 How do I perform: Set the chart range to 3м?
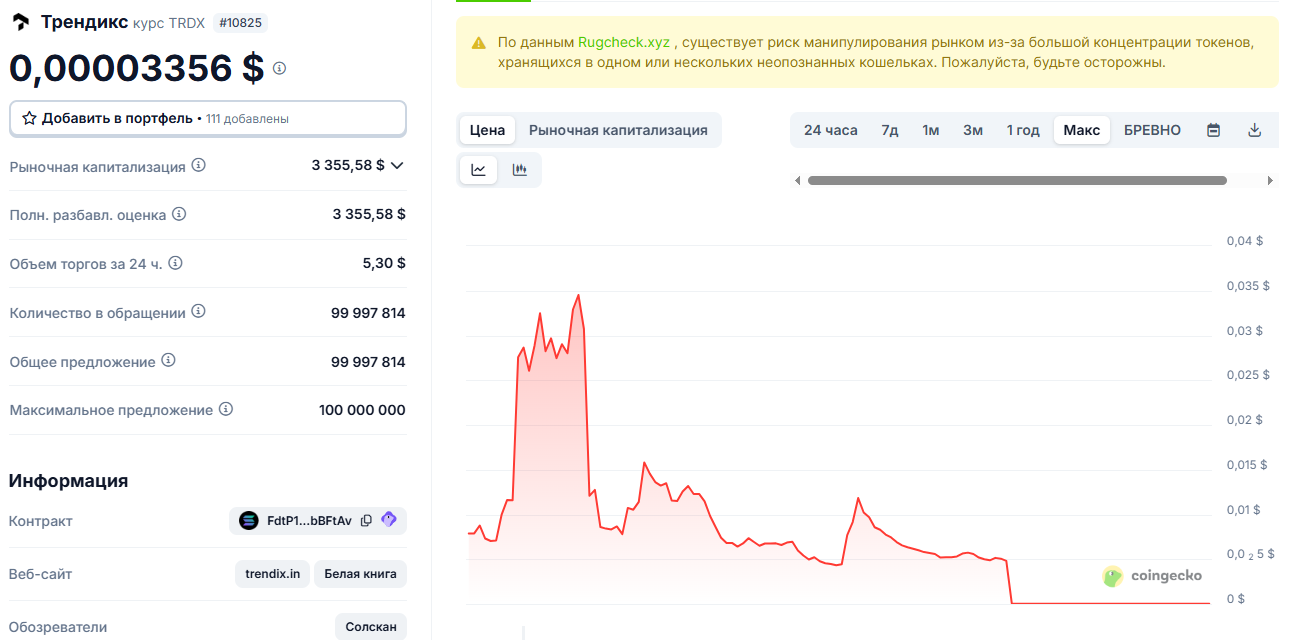[x=973, y=130]
